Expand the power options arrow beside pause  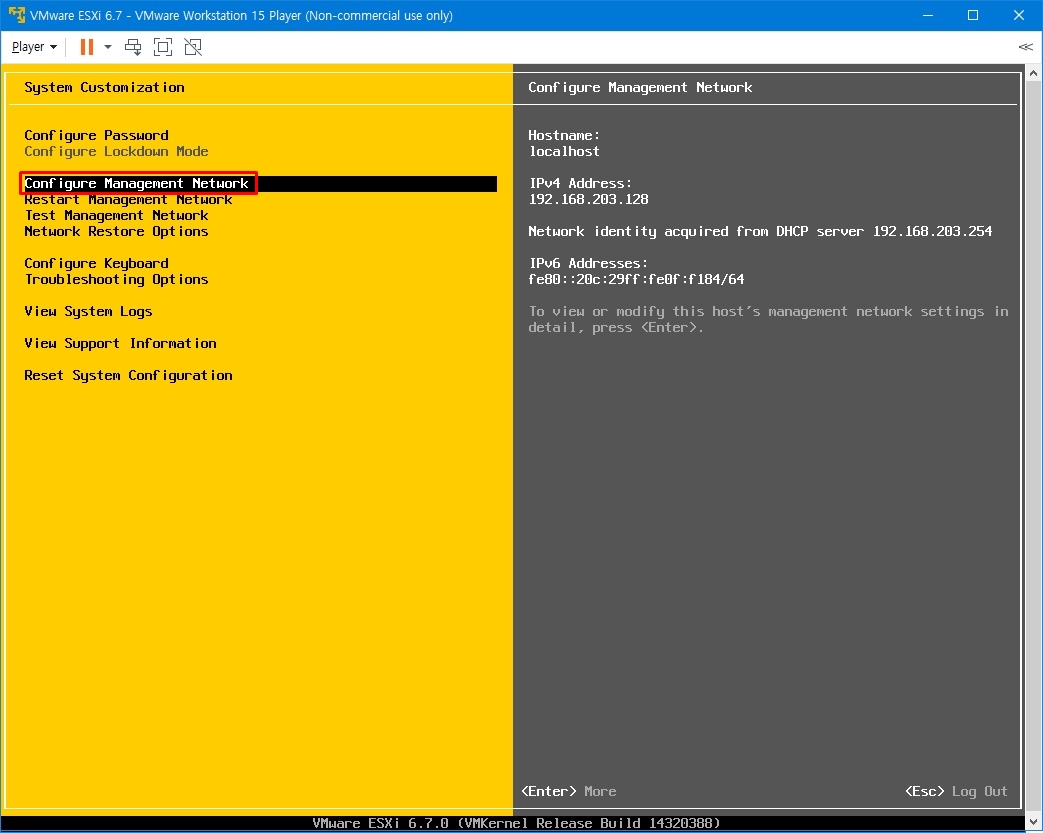tap(108, 47)
